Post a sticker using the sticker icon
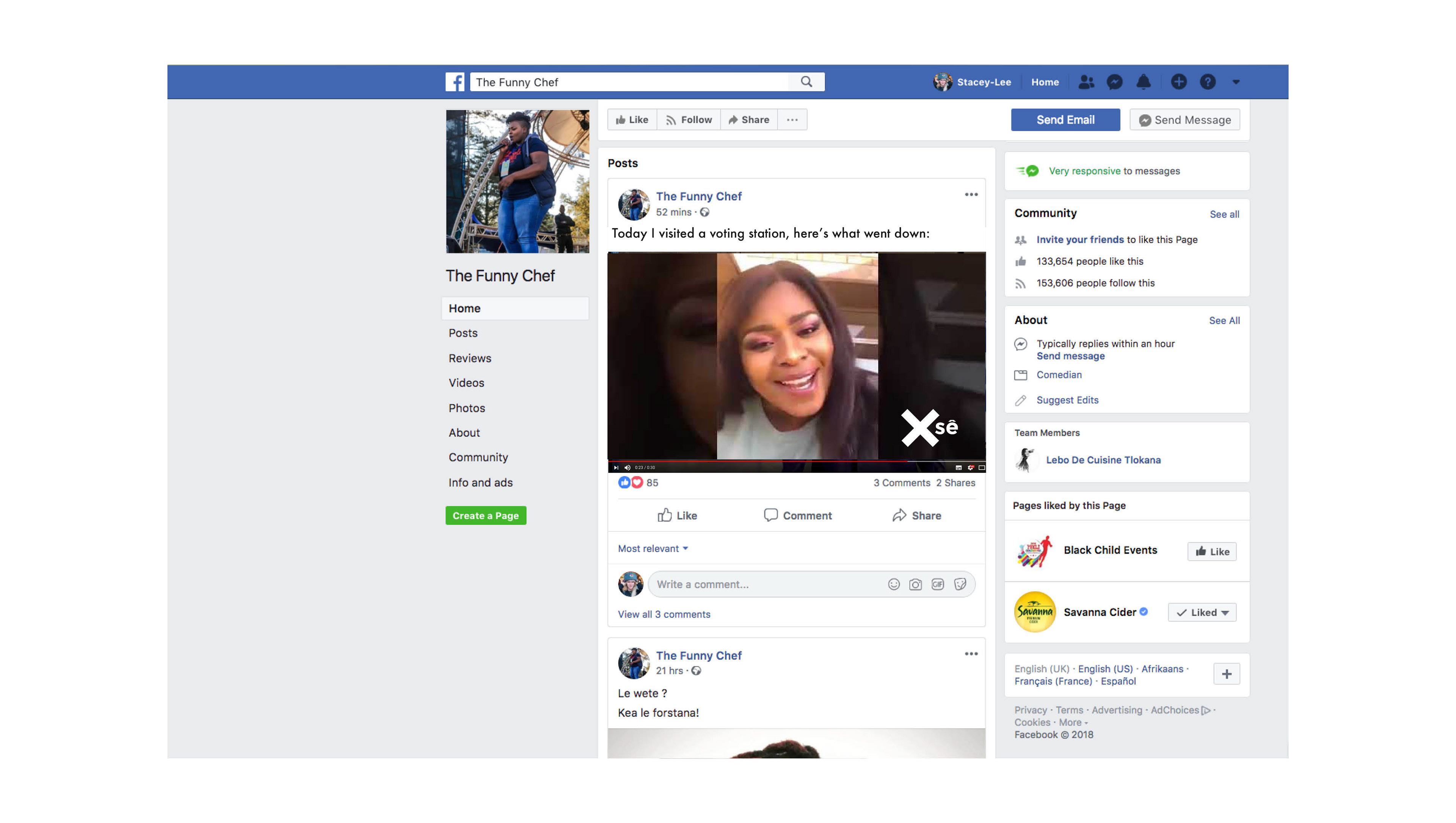 pyautogui.click(x=960, y=584)
